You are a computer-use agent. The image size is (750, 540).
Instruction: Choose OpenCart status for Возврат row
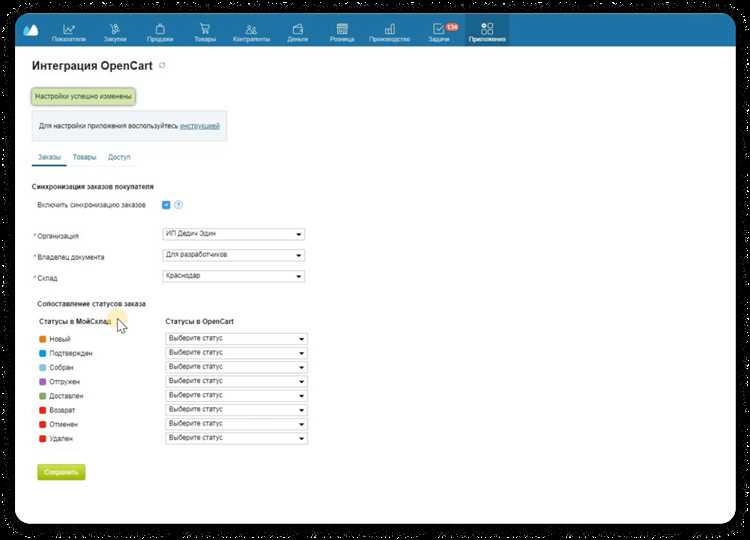pos(236,410)
